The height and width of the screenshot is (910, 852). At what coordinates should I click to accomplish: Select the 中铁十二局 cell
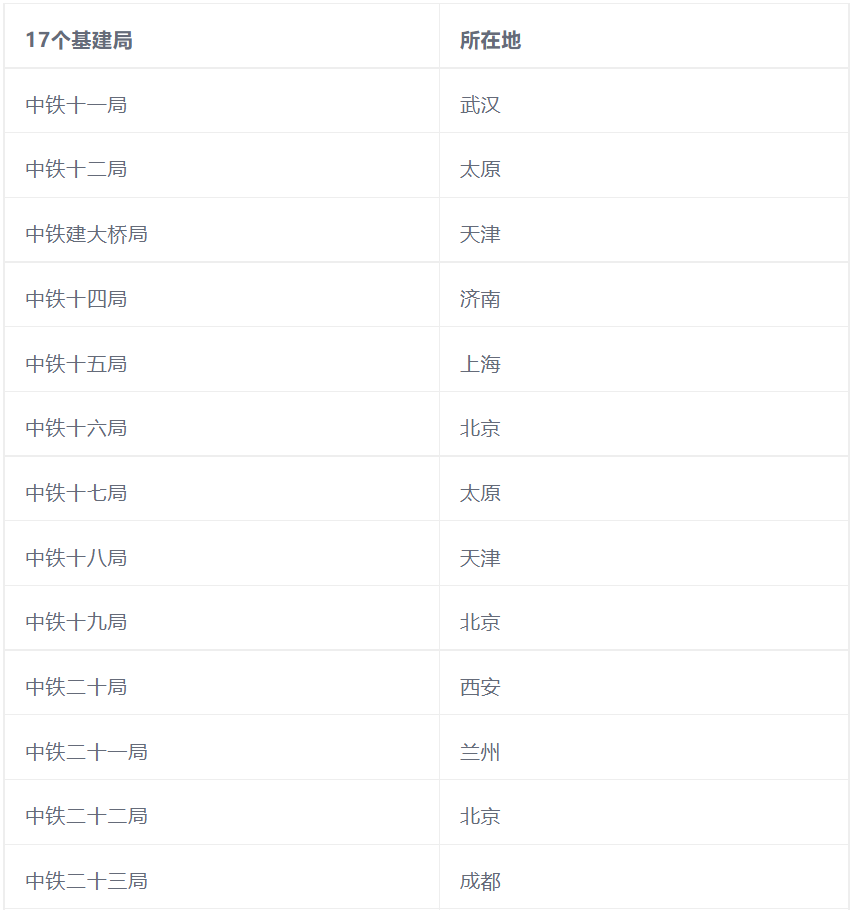coord(76,169)
